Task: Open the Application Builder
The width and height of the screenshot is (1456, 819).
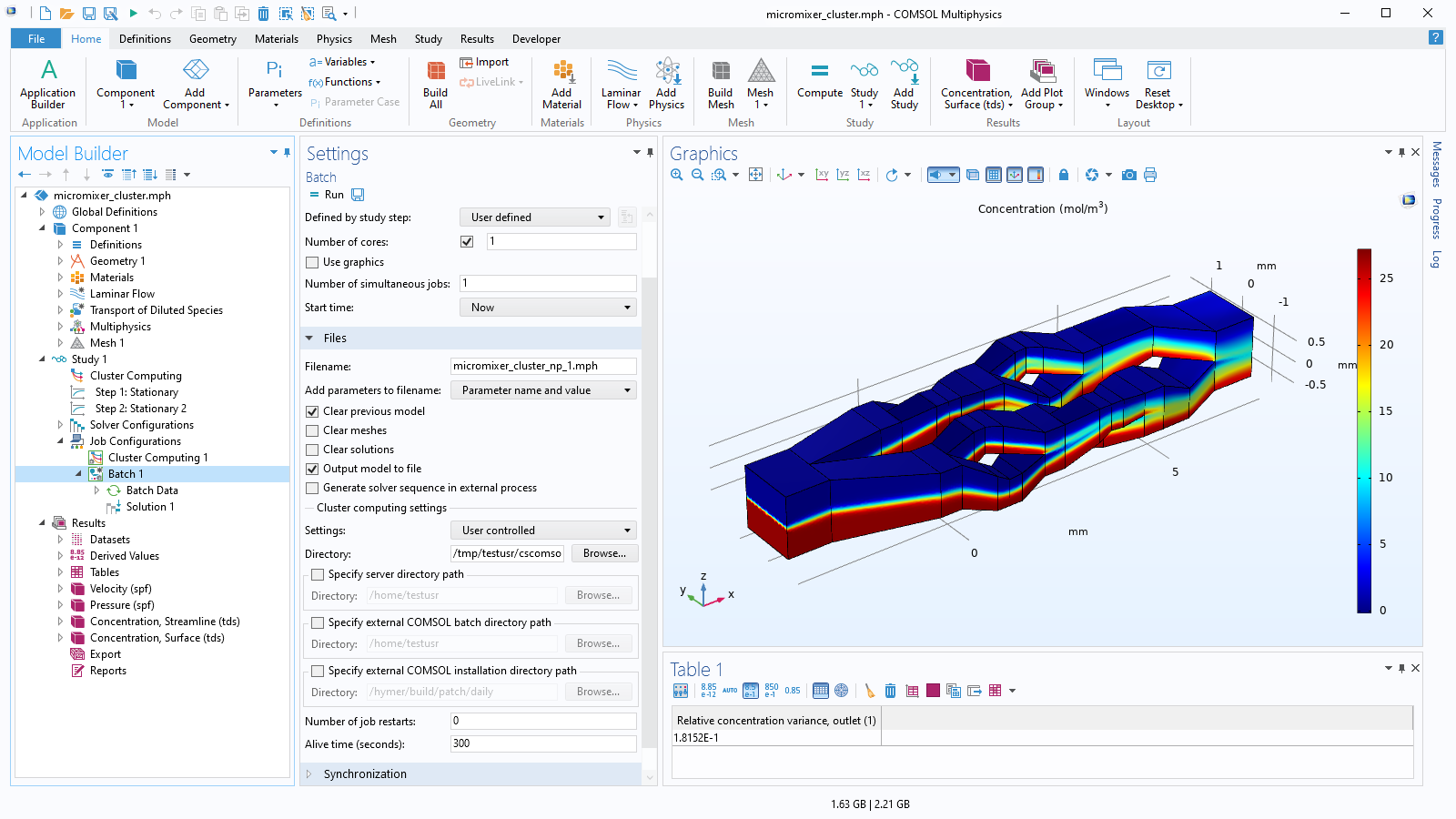Action: (48, 84)
